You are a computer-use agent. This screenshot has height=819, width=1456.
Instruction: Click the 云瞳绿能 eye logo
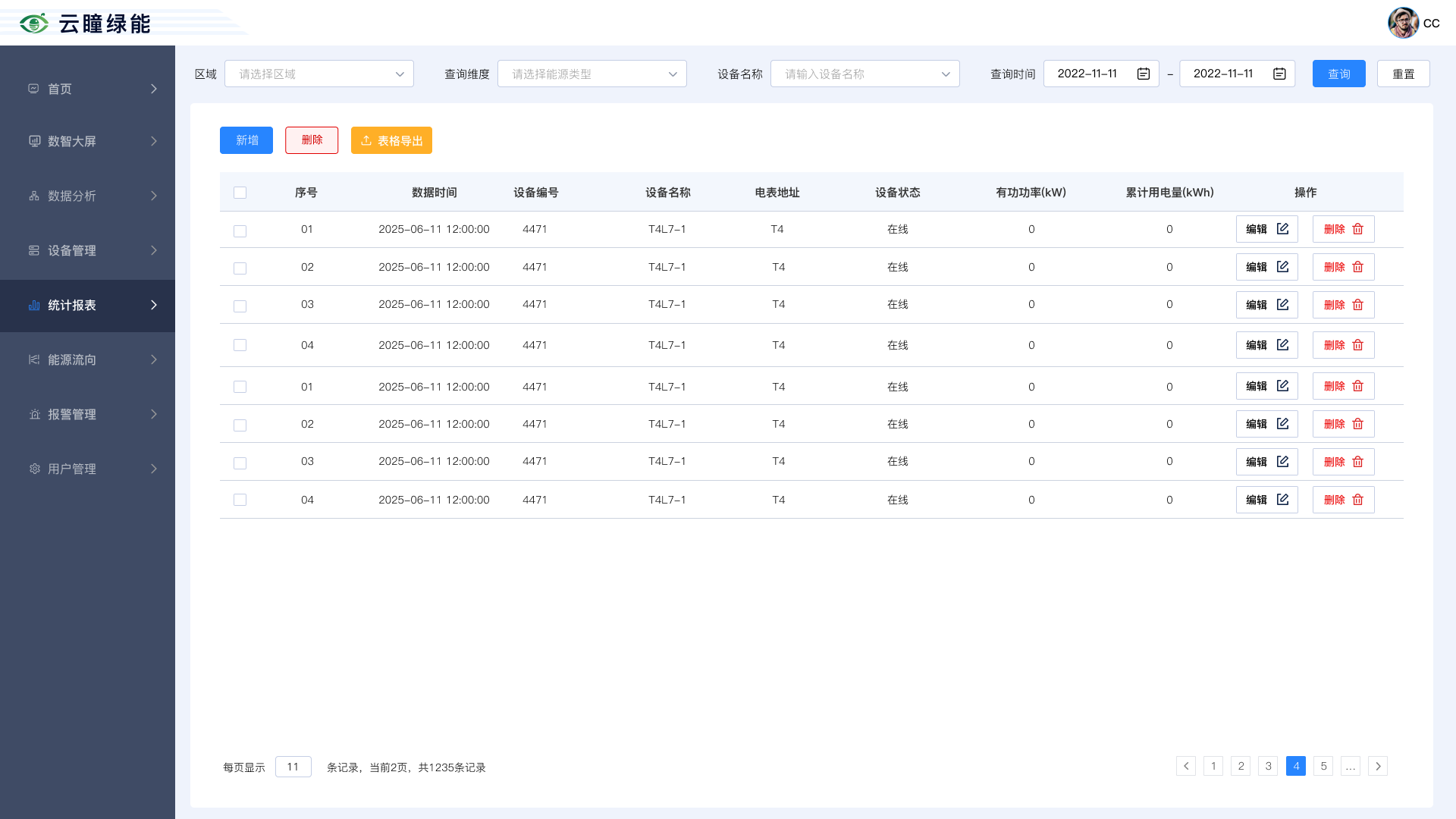pos(34,24)
